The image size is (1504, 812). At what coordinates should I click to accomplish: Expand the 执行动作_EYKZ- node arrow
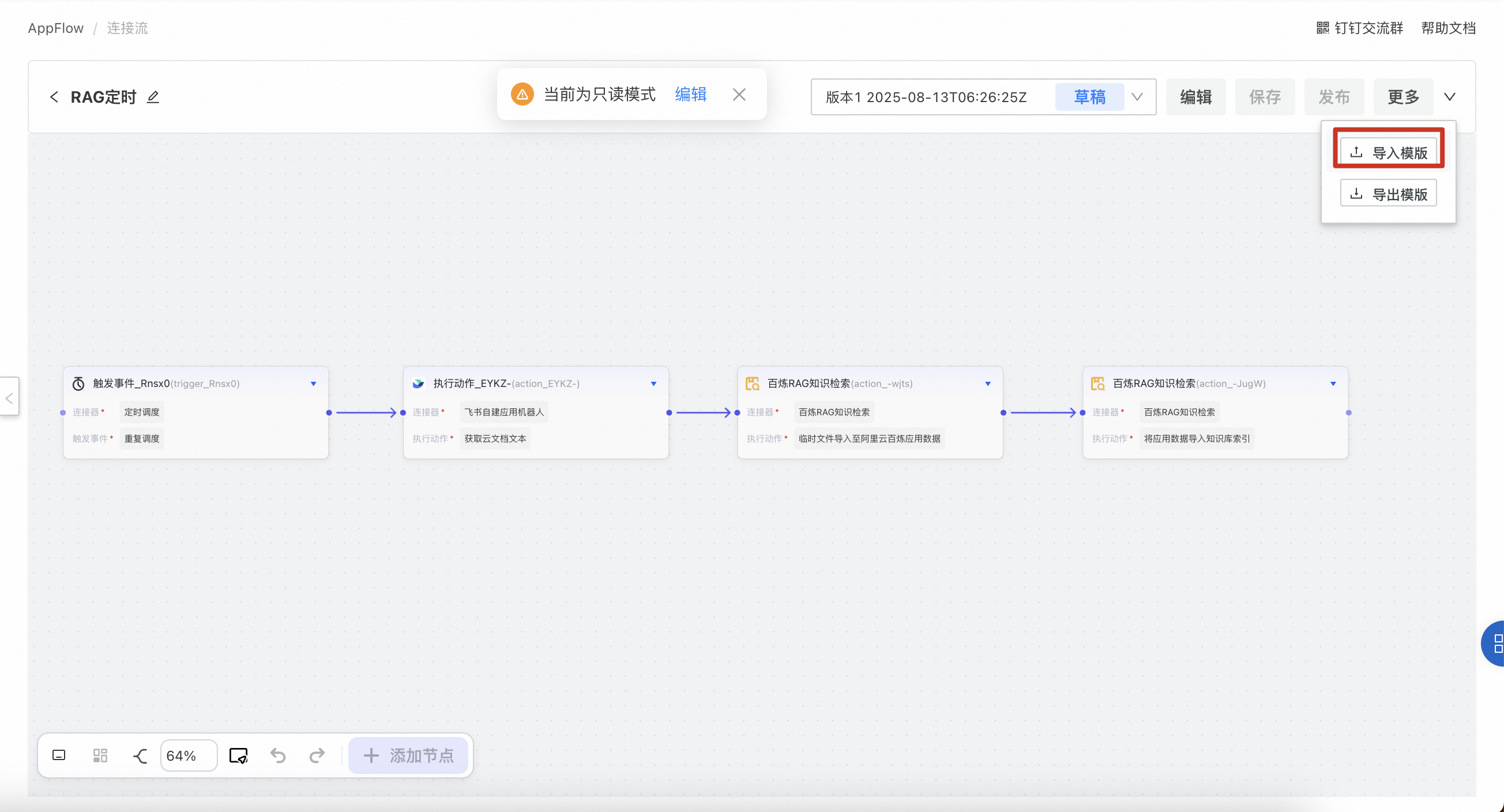point(653,384)
